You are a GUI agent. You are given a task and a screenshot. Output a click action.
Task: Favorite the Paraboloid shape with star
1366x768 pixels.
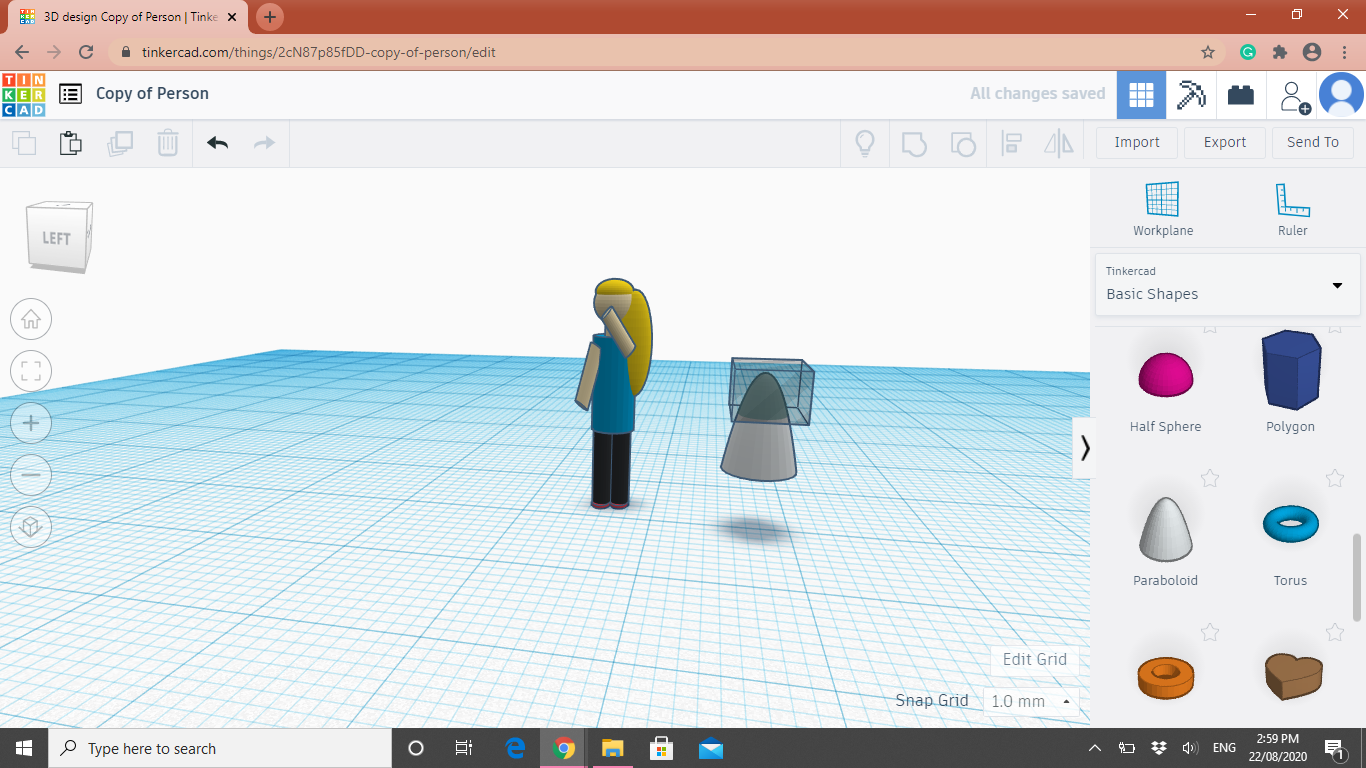1210,478
